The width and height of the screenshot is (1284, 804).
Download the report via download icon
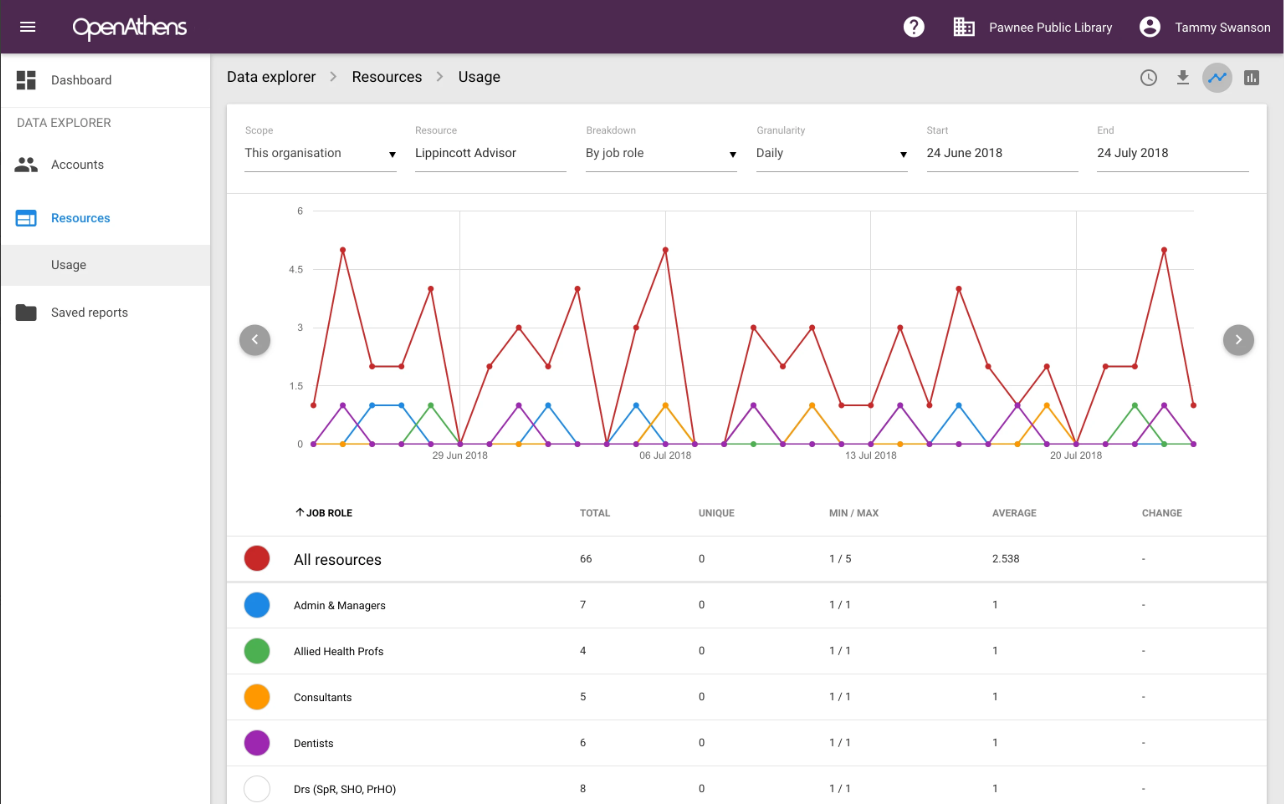[x=1183, y=78]
